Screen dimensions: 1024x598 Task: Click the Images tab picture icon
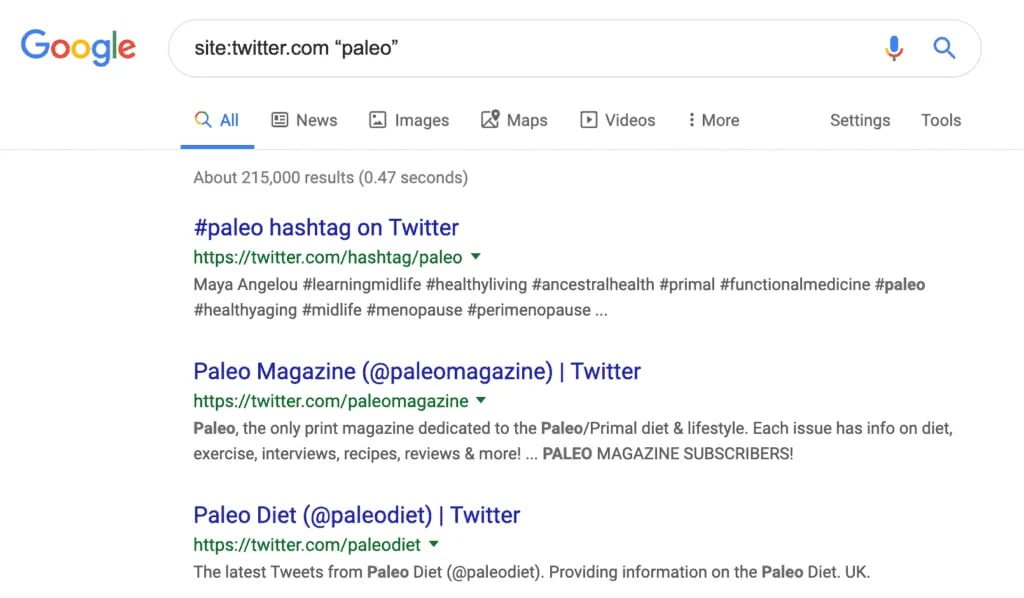(377, 119)
